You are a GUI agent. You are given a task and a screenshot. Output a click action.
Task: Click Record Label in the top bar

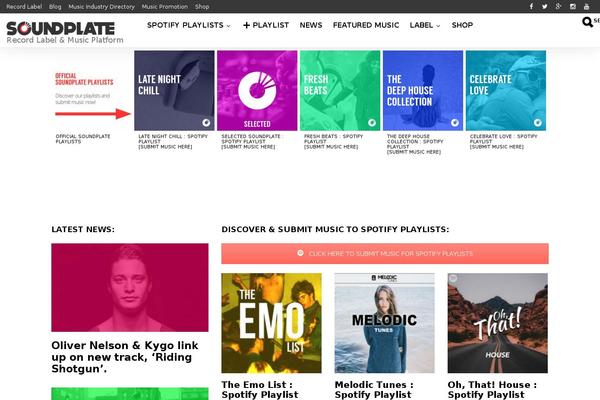coord(24,7)
